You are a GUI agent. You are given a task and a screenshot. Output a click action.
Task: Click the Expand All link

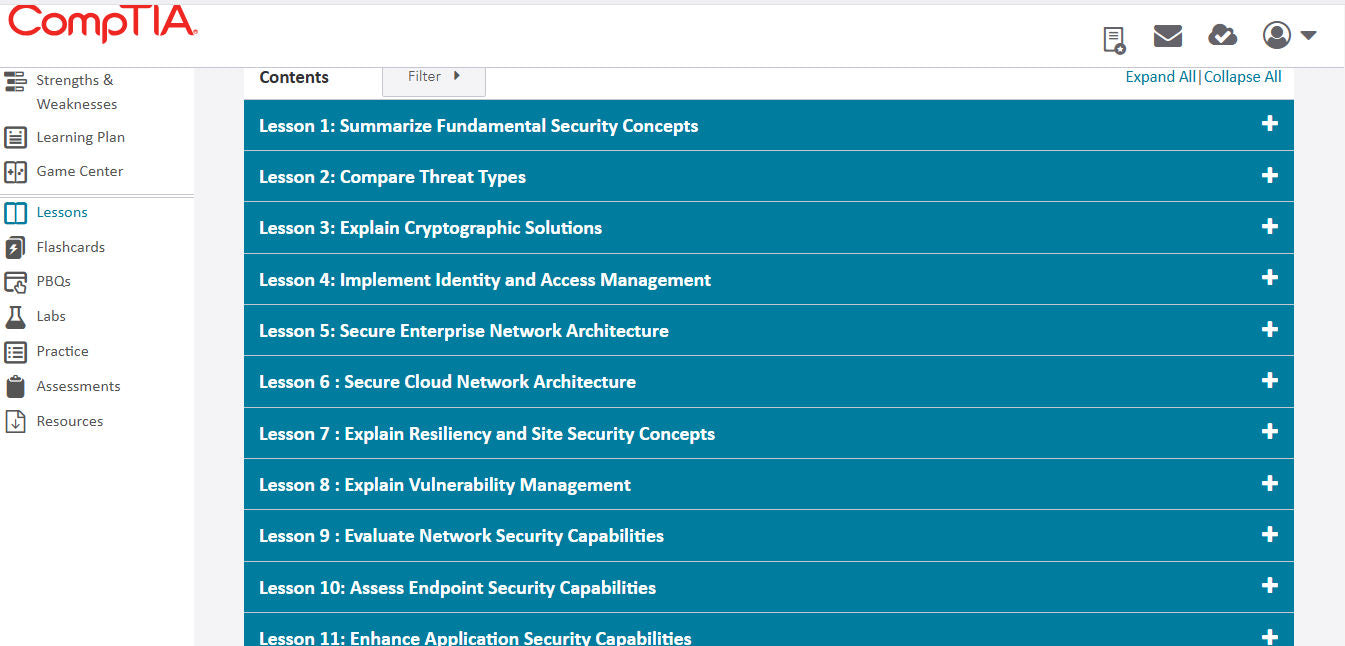[1159, 76]
